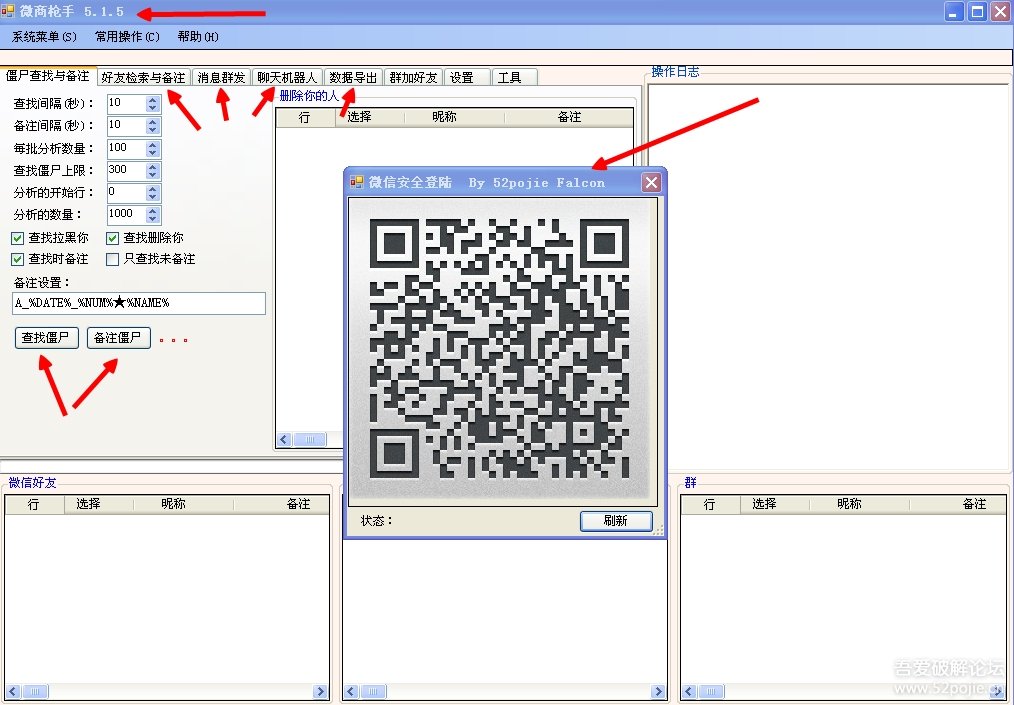
Task: Toggle the 查找删除你 checkbox
Action: tap(113, 239)
